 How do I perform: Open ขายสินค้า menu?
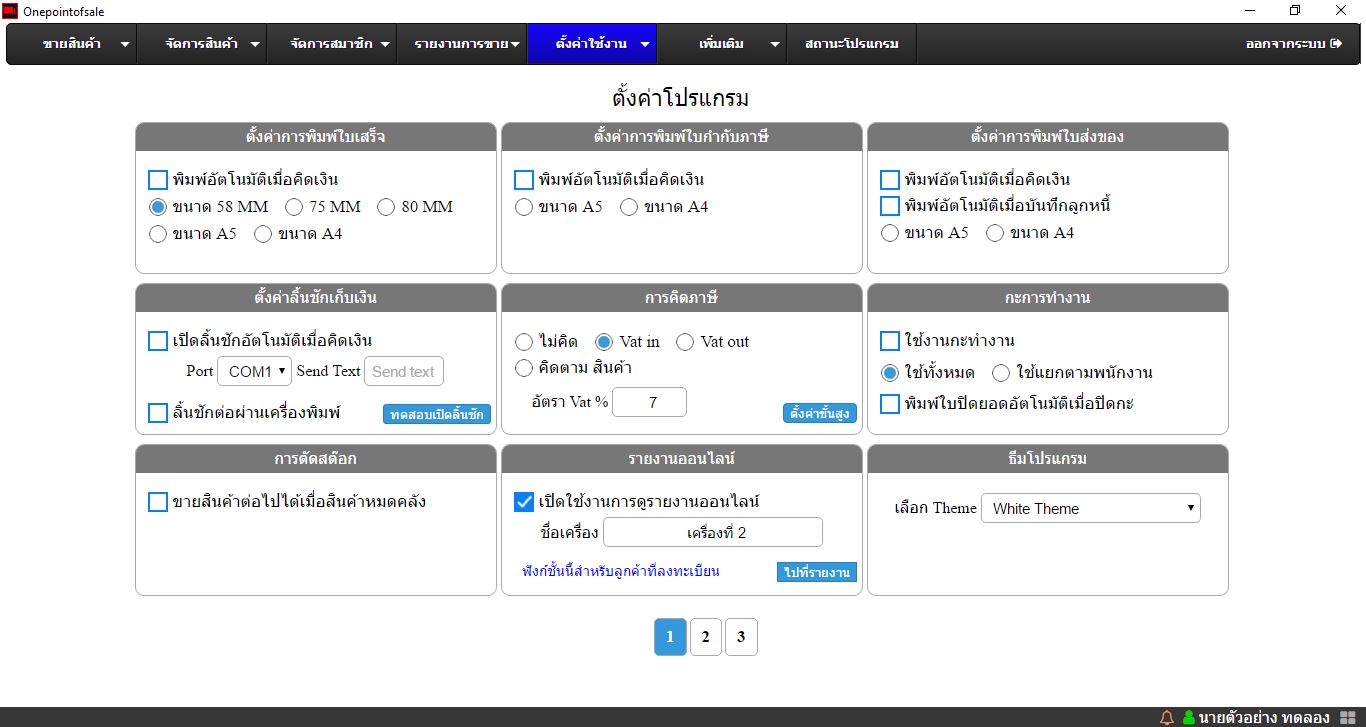pyautogui.click(x=72, y=44)
